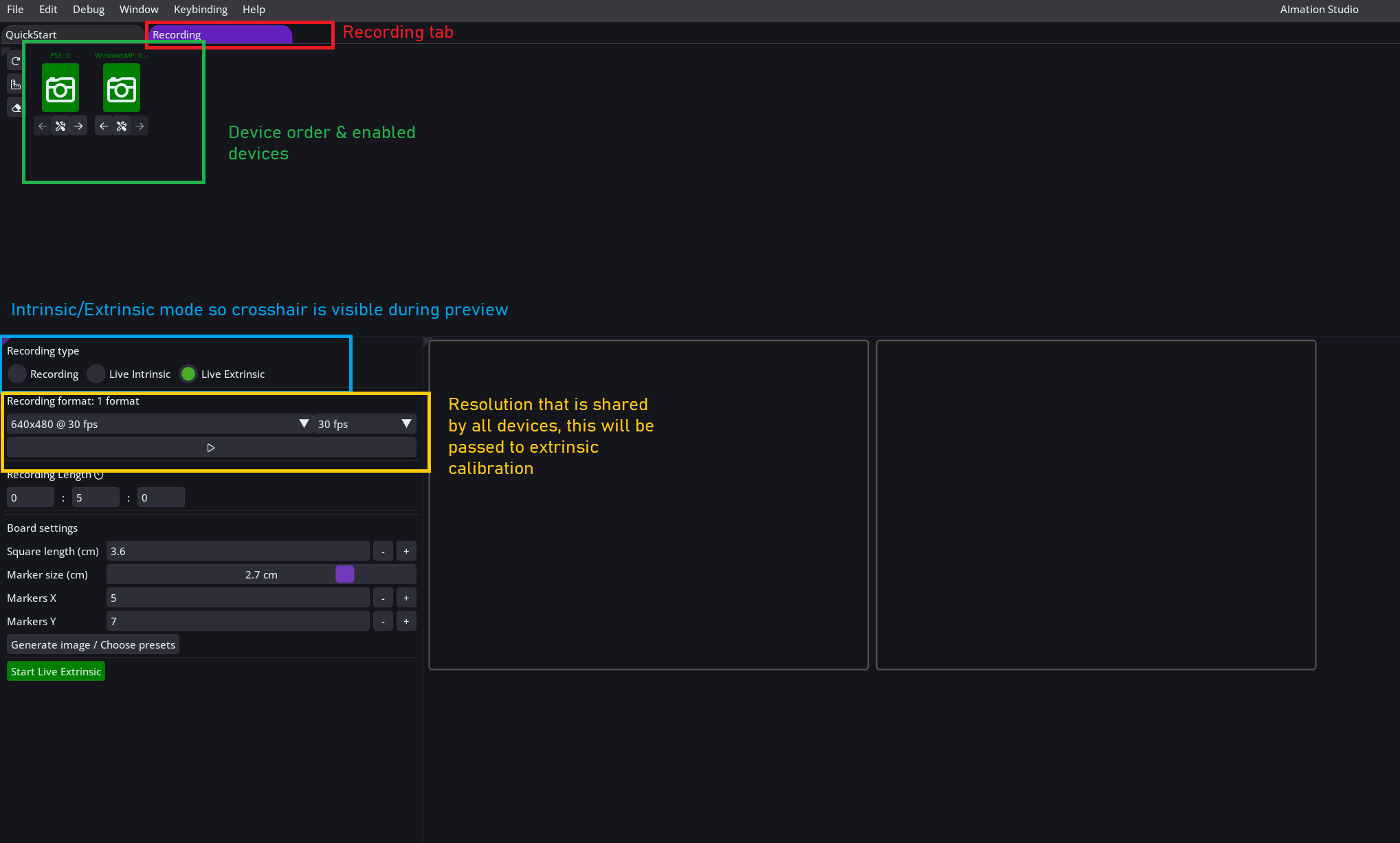Move PS3 device right with arrow
This screenshot has height=843, width=1400.
click(79, 126)
